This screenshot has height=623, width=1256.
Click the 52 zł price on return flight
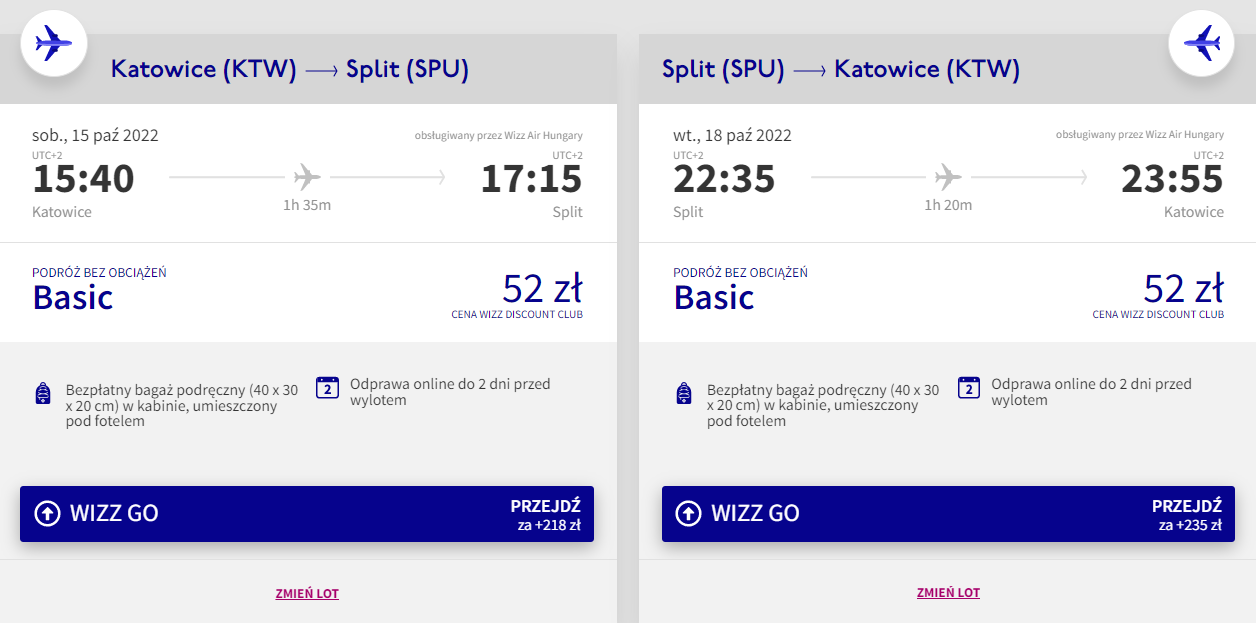click(x=1183, y=289)
